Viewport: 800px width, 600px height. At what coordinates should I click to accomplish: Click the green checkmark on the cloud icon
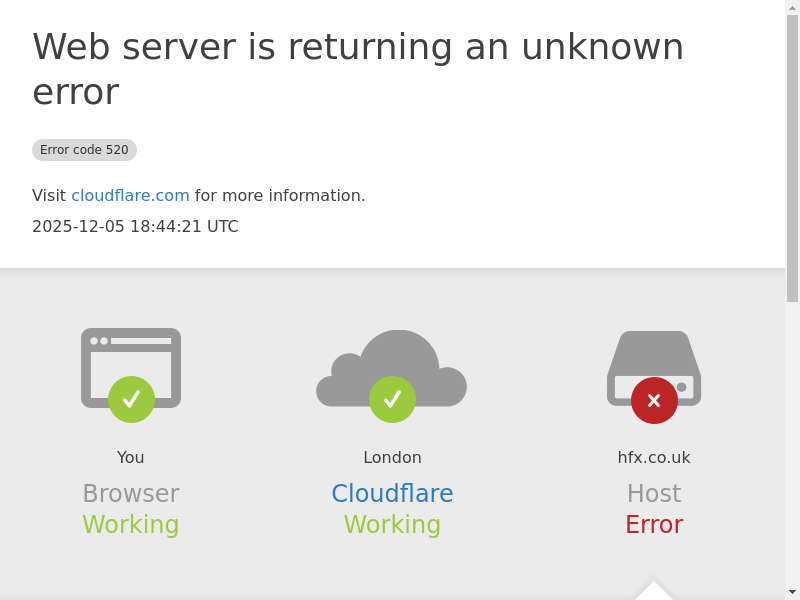pyautogui.click(x=392, y=399)
